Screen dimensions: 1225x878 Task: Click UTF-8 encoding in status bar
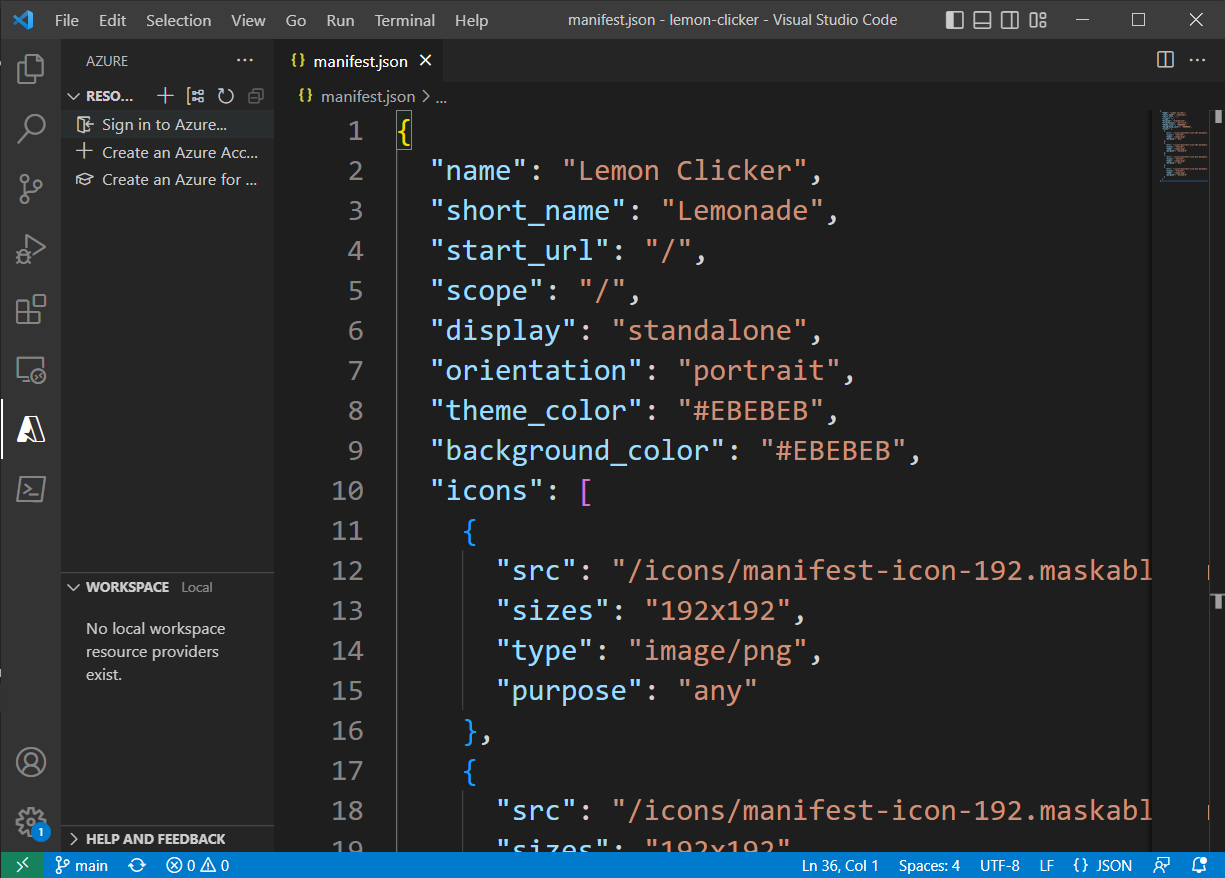click(x=1000, y=865)
